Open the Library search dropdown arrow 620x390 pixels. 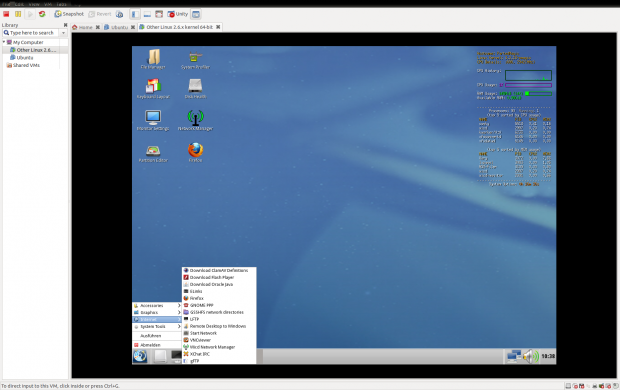(x=63, y=33)
